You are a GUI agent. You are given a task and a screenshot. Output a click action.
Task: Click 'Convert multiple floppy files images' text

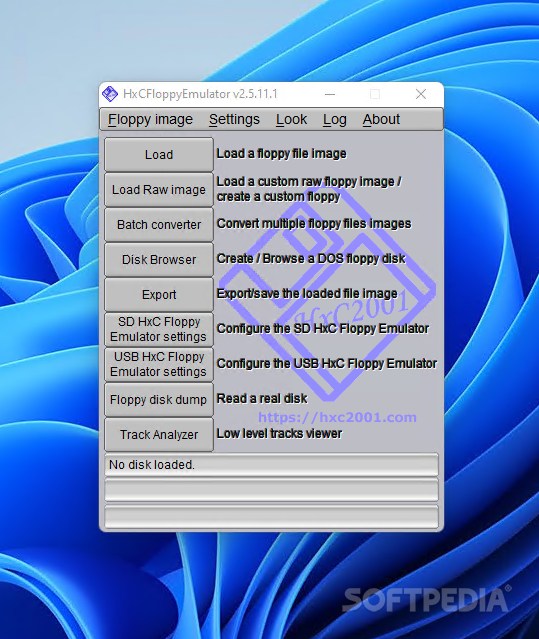click(x=314, y=224)
